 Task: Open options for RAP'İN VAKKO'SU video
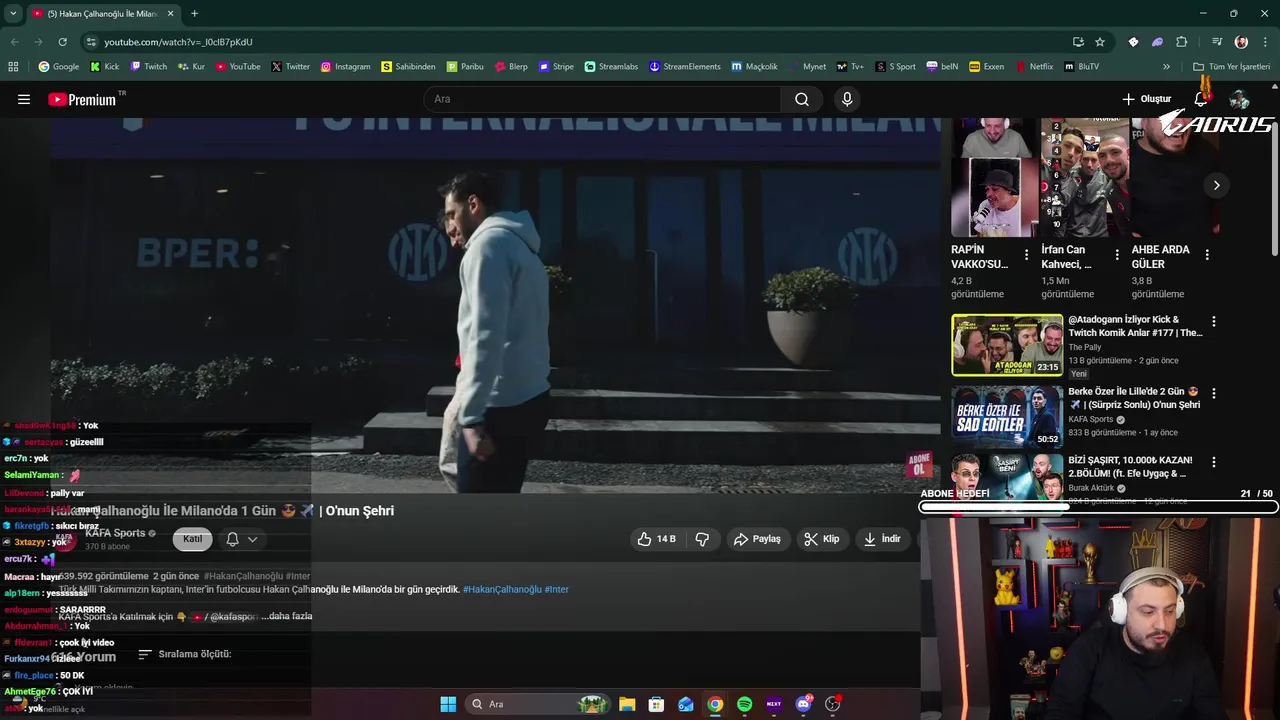pyautogui.click(x=1026, y=255)
